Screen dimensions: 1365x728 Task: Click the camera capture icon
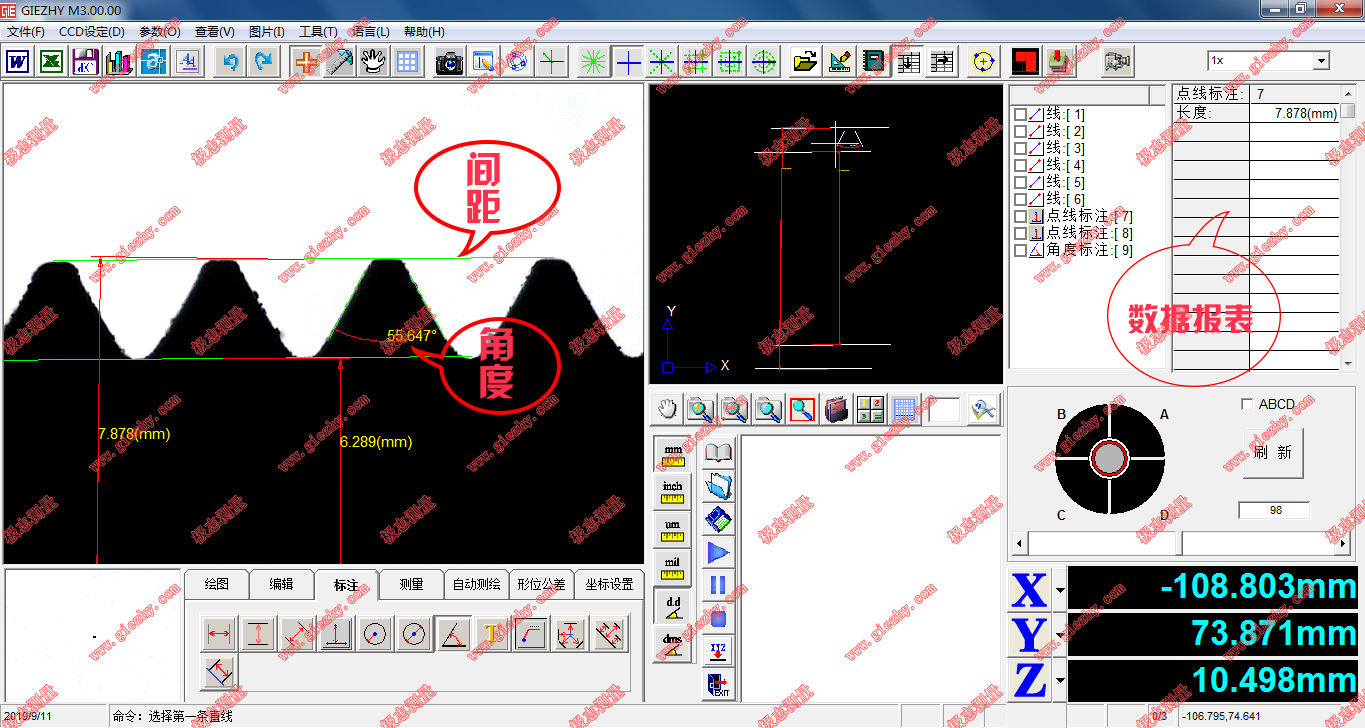pyautogui.click(x=449, y=62)
